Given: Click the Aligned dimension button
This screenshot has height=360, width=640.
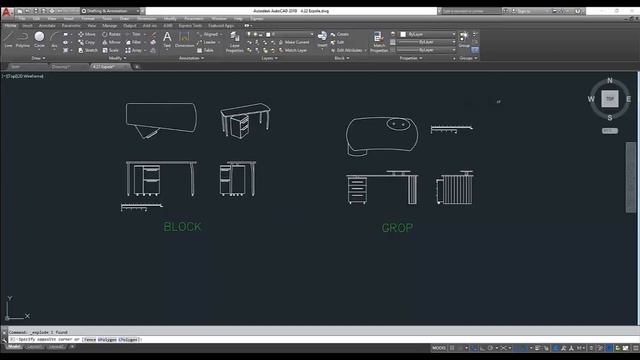Looking at the screenshot, I should point(208,34).
